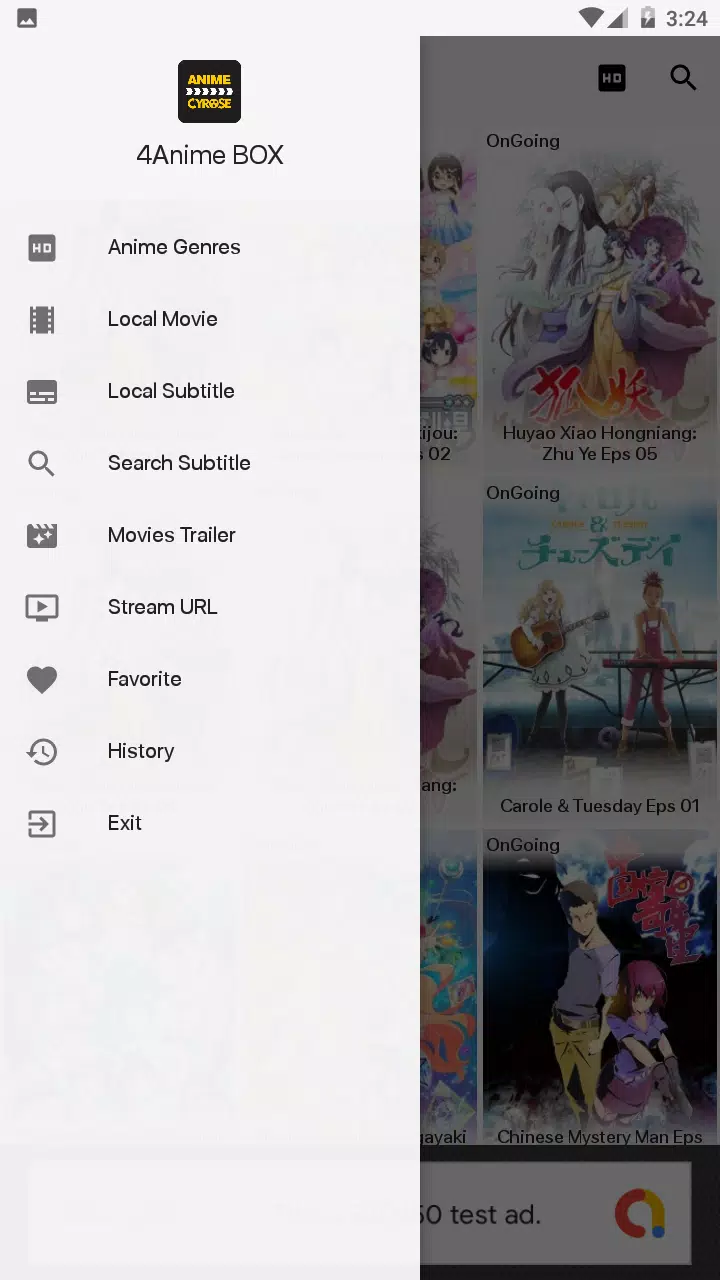Click the Movies Trailer clapper icon
The height and width of the screenshot is (1280, 720).
click(x=41, y=535)
